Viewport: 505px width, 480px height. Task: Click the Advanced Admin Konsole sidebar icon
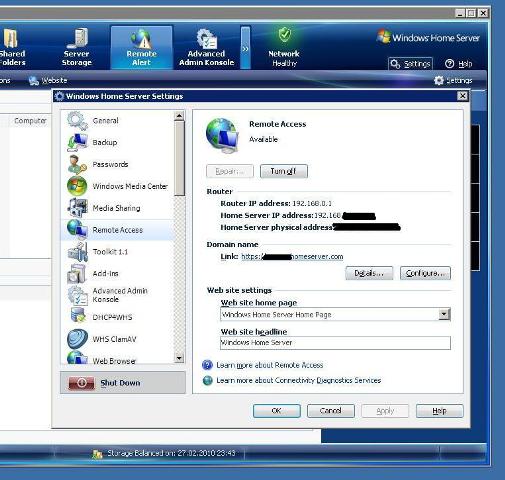(x=77, y=295)
